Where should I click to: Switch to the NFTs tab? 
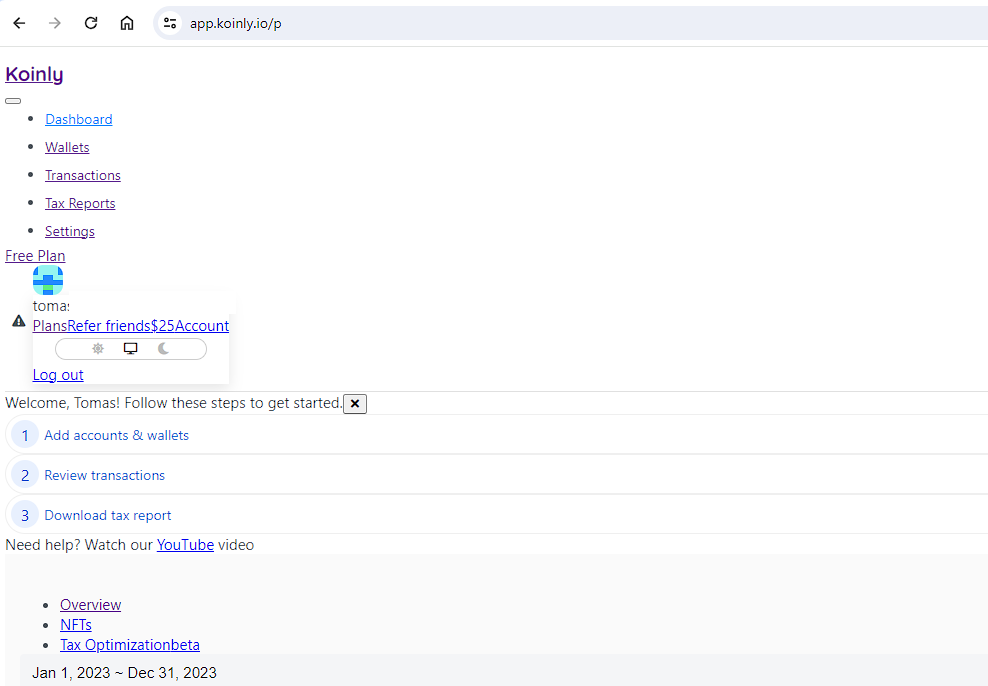click(x=76, y=625)
